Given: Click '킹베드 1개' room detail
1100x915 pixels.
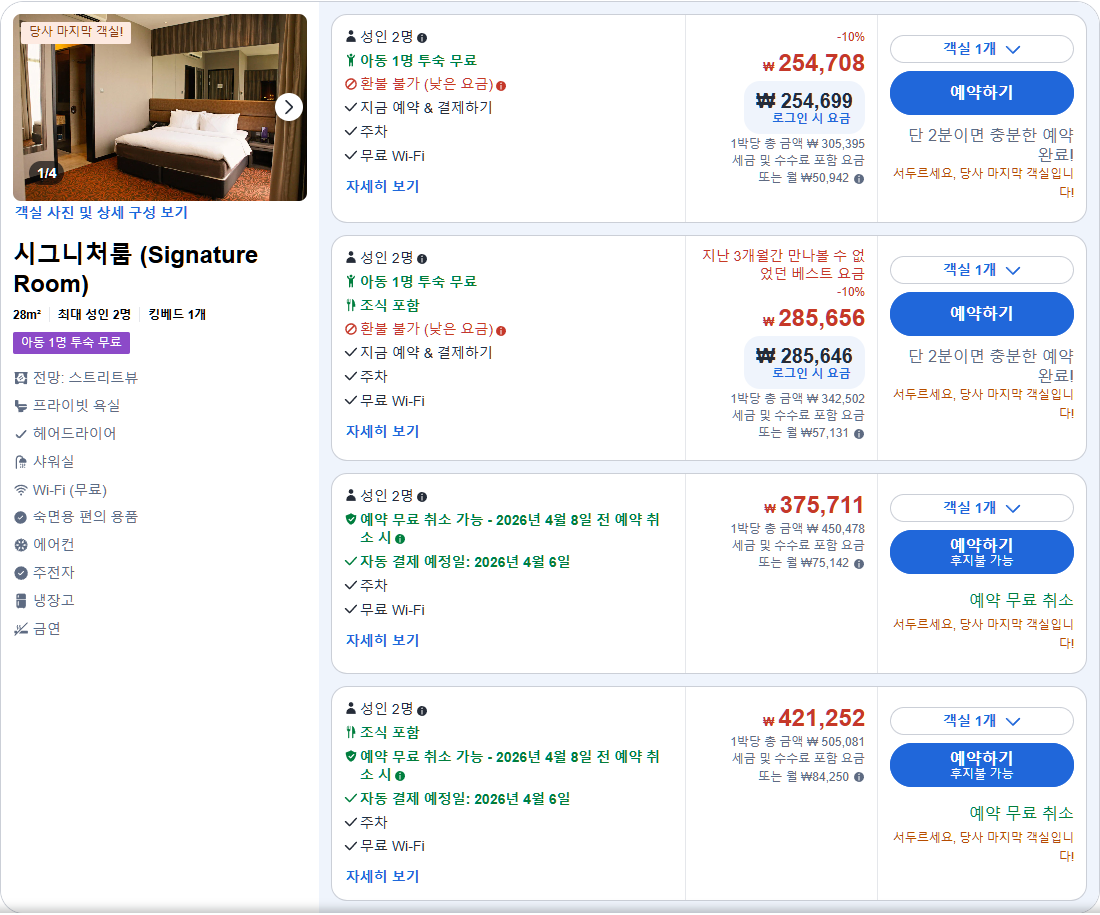Looking at the screenshot, I should [x=177, y=315].
